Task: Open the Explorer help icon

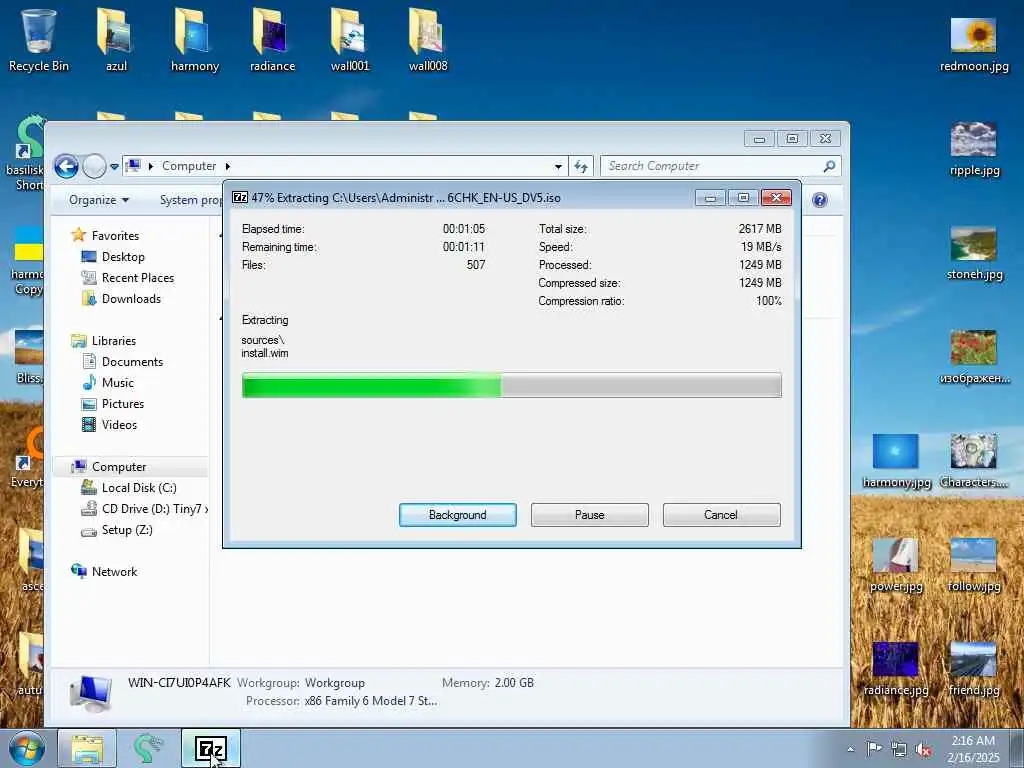Action: pyautogui.click(x=820, y=200)
